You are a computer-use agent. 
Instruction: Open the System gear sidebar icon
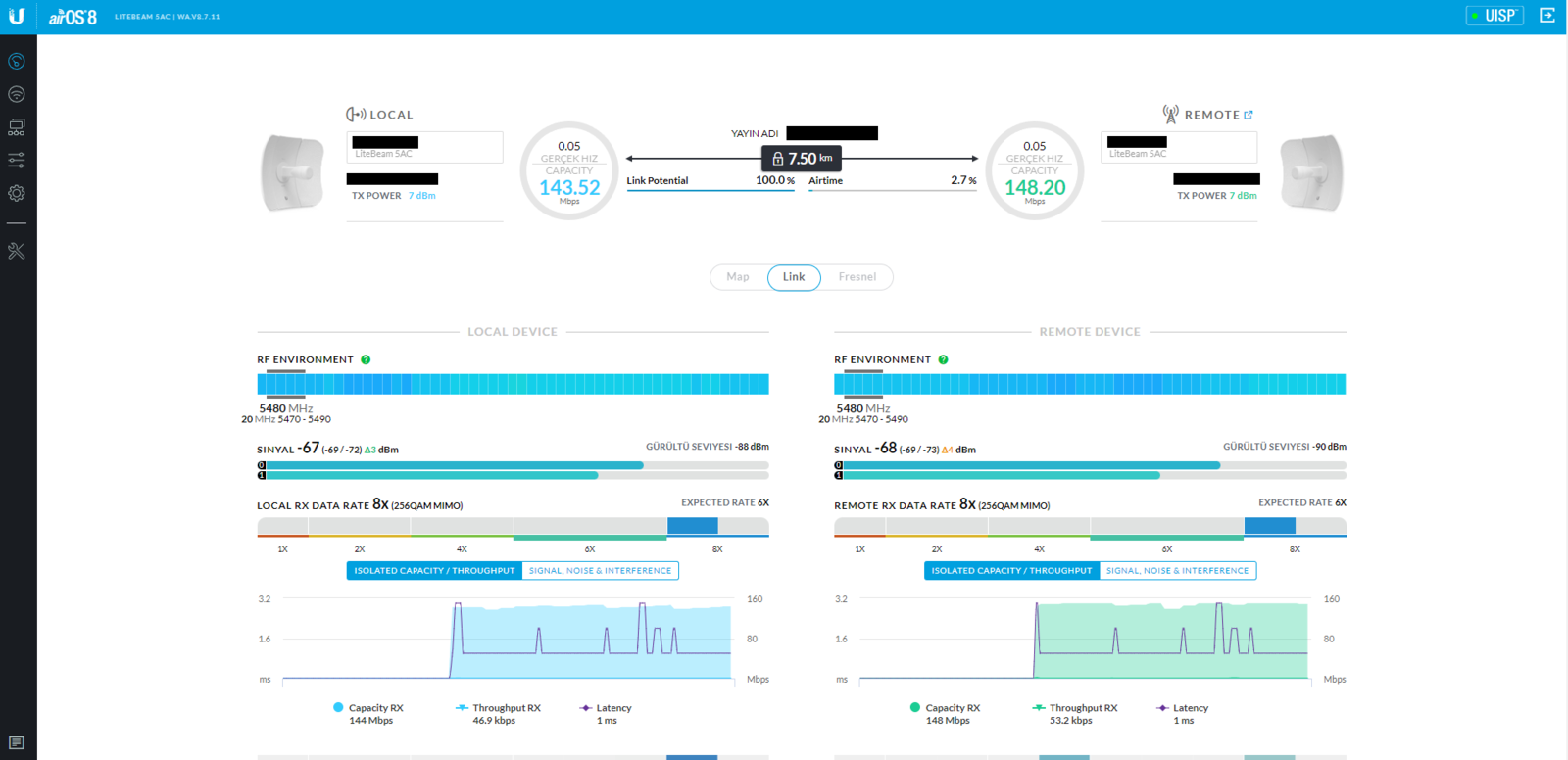point(17,193)
